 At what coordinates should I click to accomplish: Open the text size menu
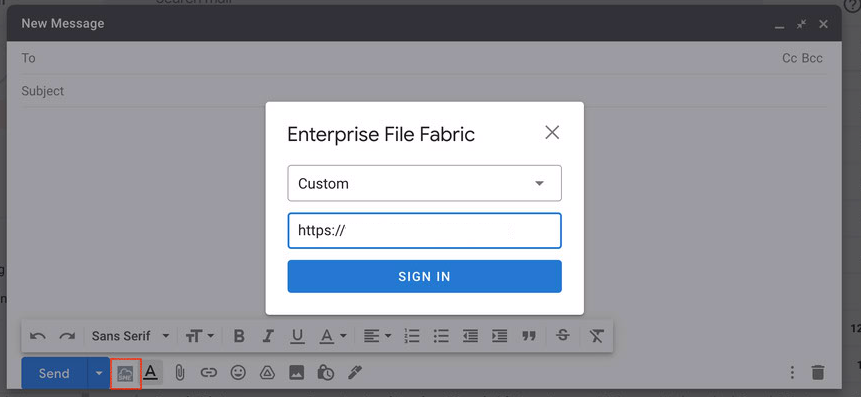point(200,336)
